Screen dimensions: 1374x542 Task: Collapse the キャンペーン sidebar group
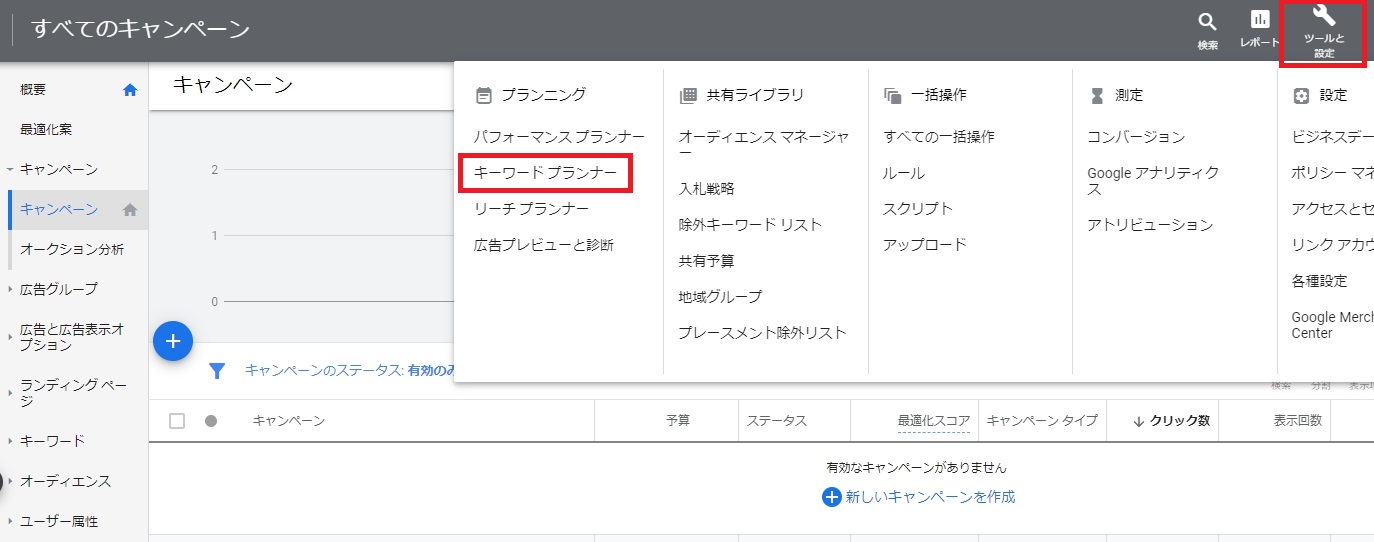(10, 170)
